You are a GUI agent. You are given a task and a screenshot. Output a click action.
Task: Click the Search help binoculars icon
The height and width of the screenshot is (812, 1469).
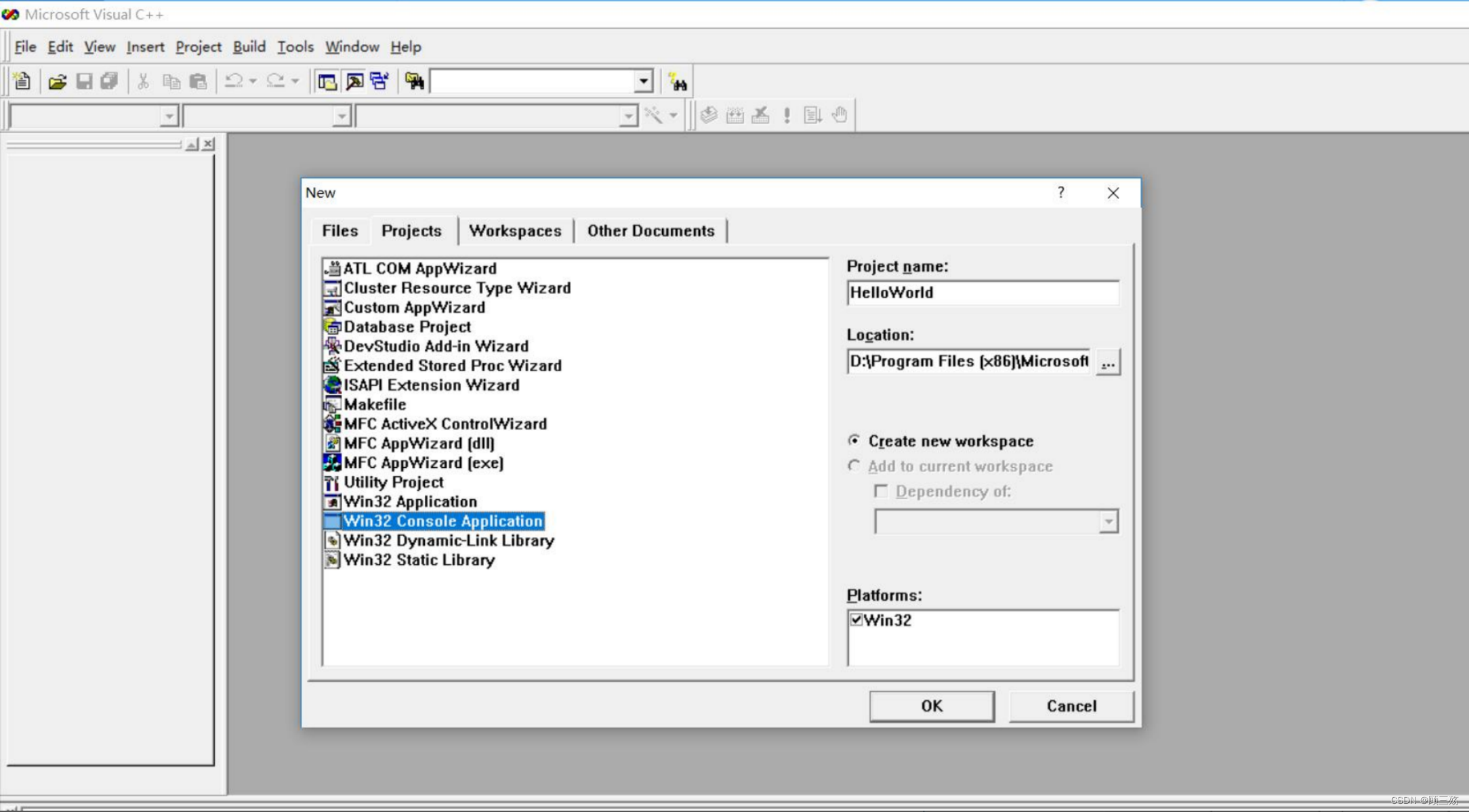[677, 82]
